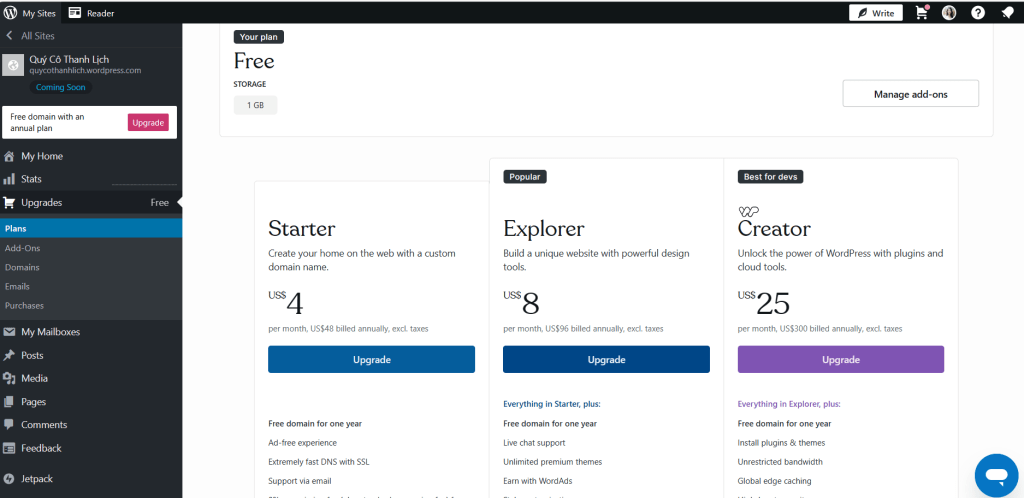
Task: Collapse the Upgrades sidebar menu
Action: pos(41,202)
